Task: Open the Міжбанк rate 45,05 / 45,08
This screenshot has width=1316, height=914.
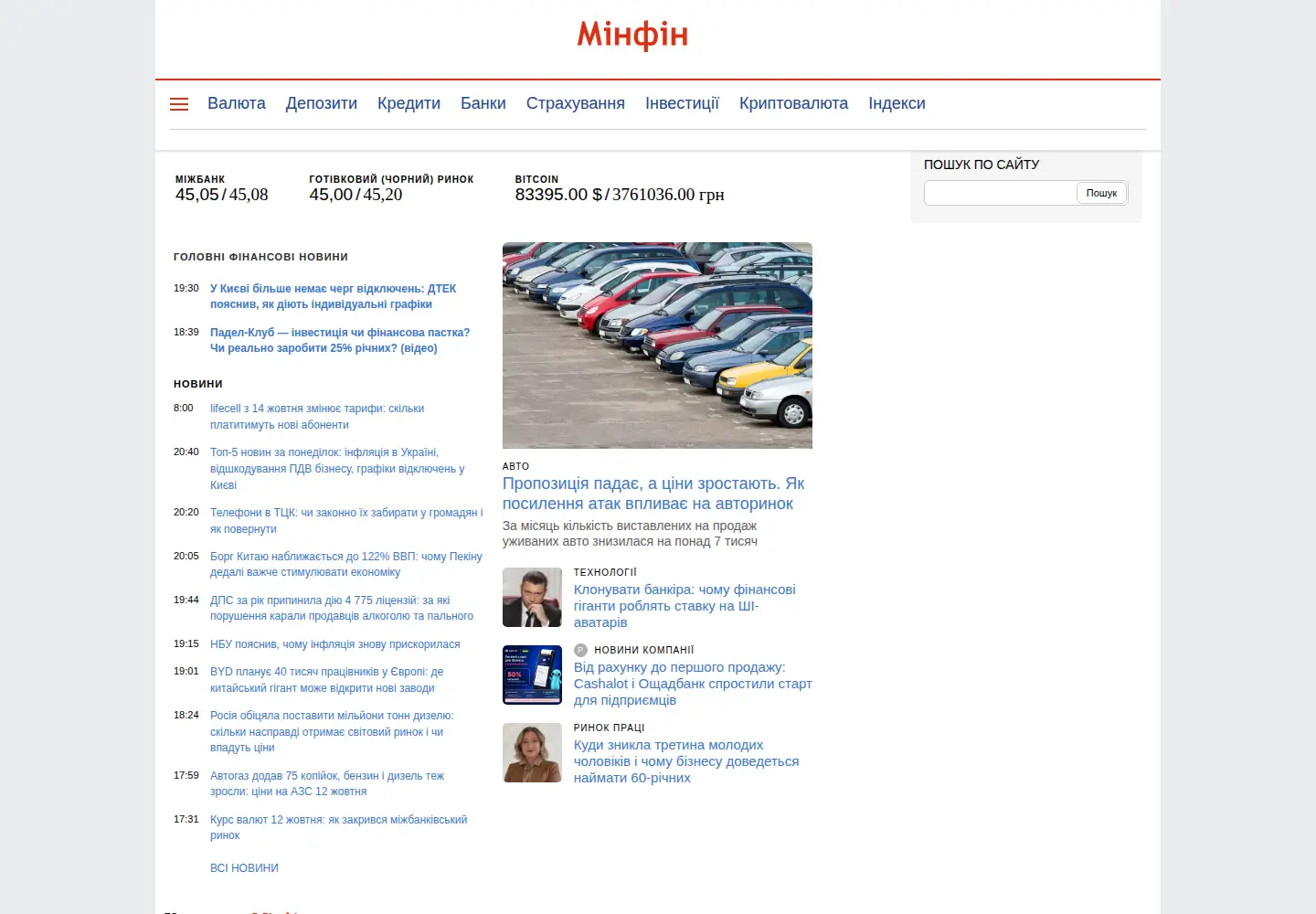Action: click(x=222, y=195)
